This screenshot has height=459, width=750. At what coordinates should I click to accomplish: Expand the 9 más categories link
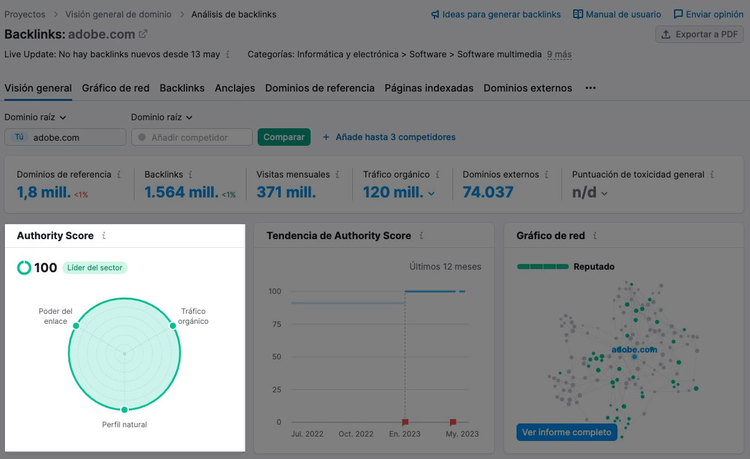(x=559, y=55)
